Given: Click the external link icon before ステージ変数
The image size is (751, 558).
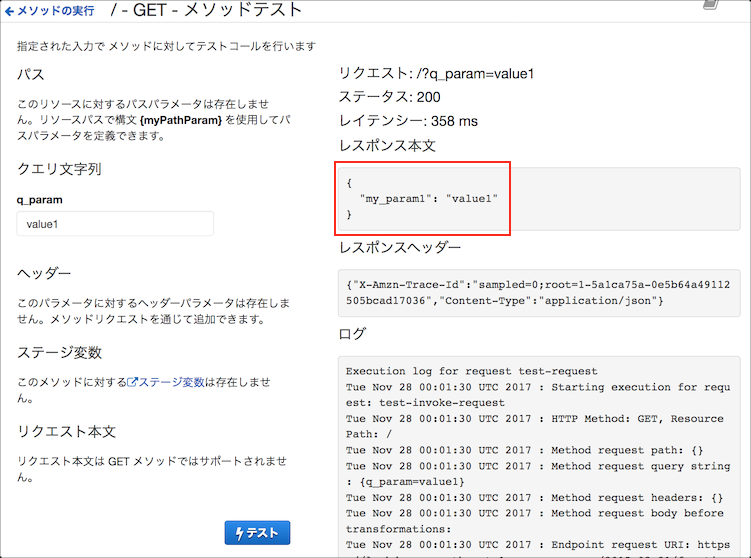Looking at the screenshot, I should click(x=132, y=382).
